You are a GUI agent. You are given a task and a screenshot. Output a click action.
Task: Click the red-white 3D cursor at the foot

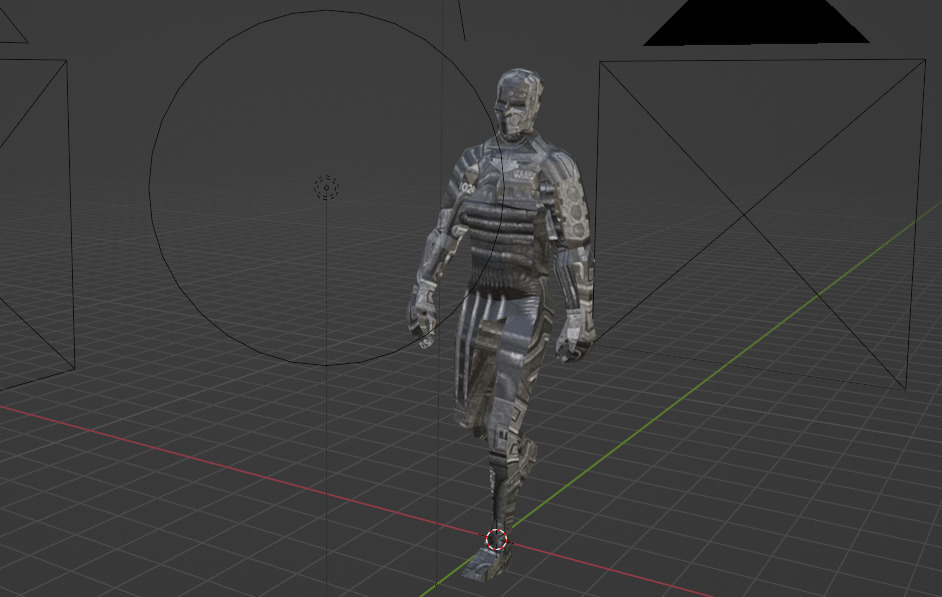coord(497,539)
